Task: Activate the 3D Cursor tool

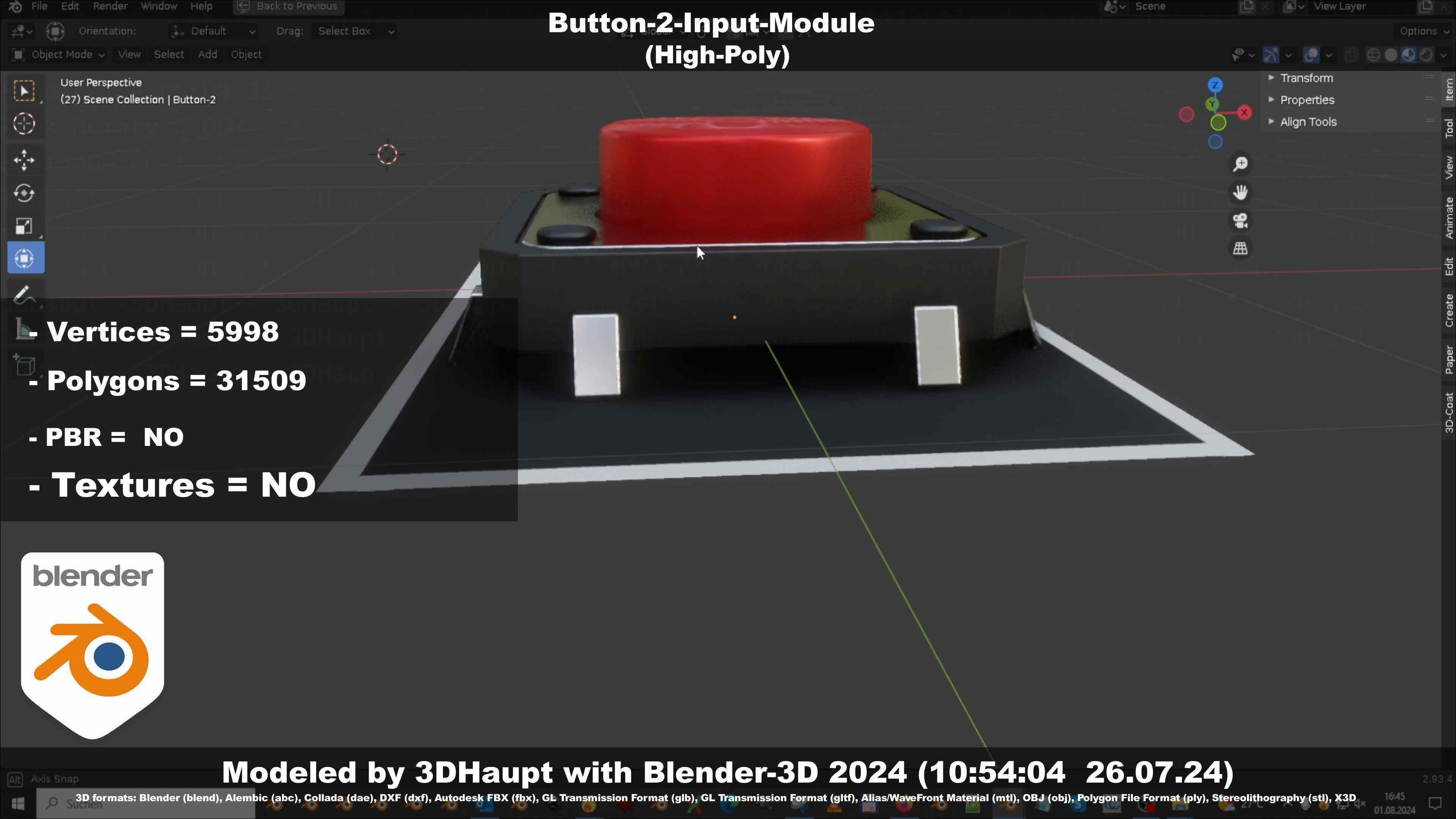Action: pos(24,124)
